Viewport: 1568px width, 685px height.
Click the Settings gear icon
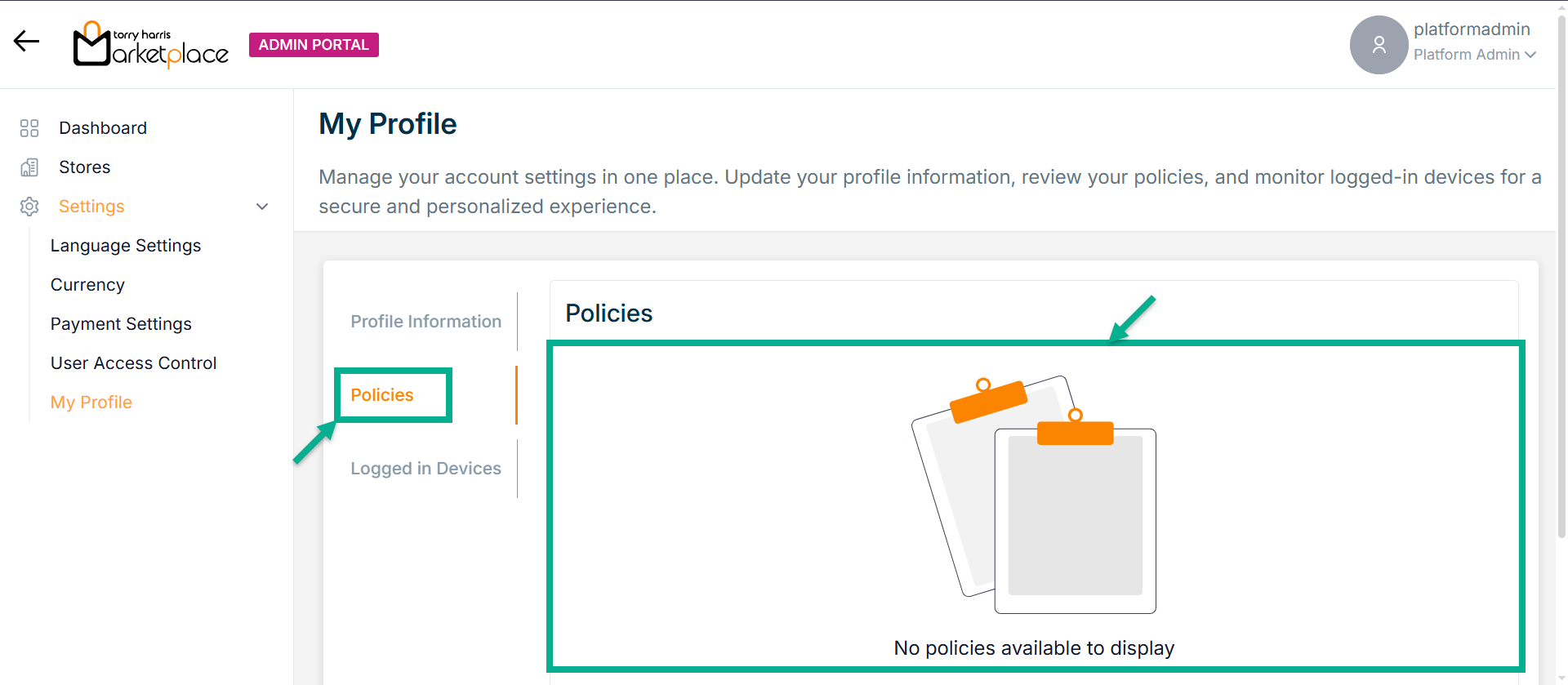coord(29,207)
